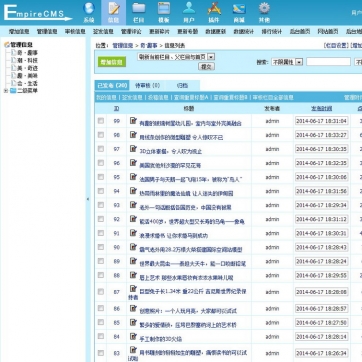Screen dimensions: 362x362
Task: Tick the checkbox for row ID 90
Action: pyautogui.click(x=101, y=247)
